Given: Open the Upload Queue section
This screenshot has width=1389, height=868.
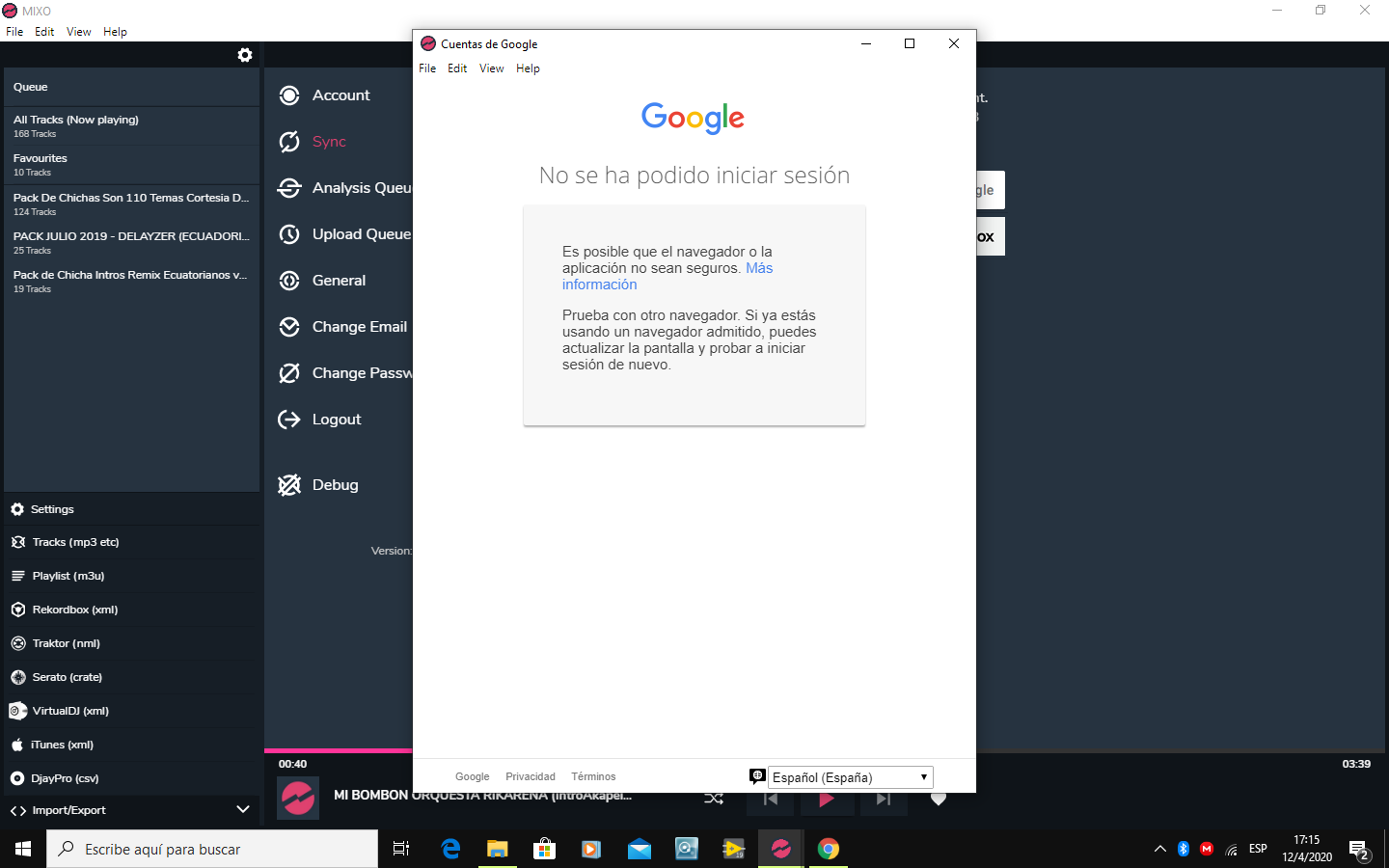Looking at the screenshot, I should (x=360, y=234).
